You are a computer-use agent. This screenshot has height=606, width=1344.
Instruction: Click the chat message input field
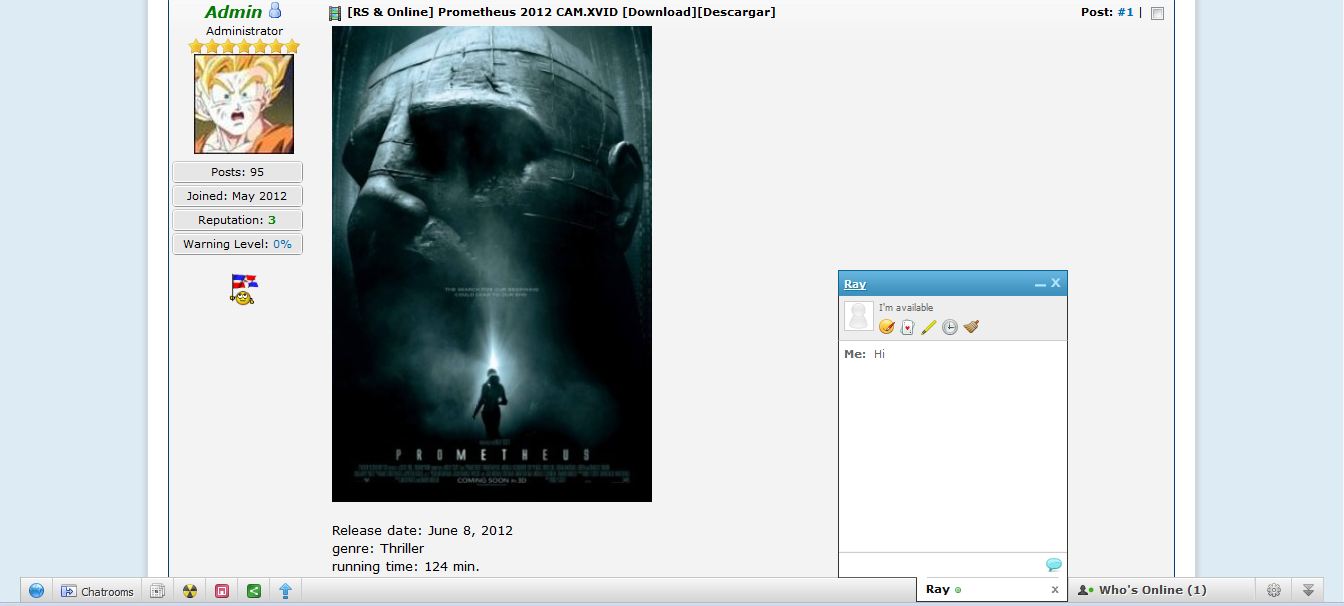[941, 565]
